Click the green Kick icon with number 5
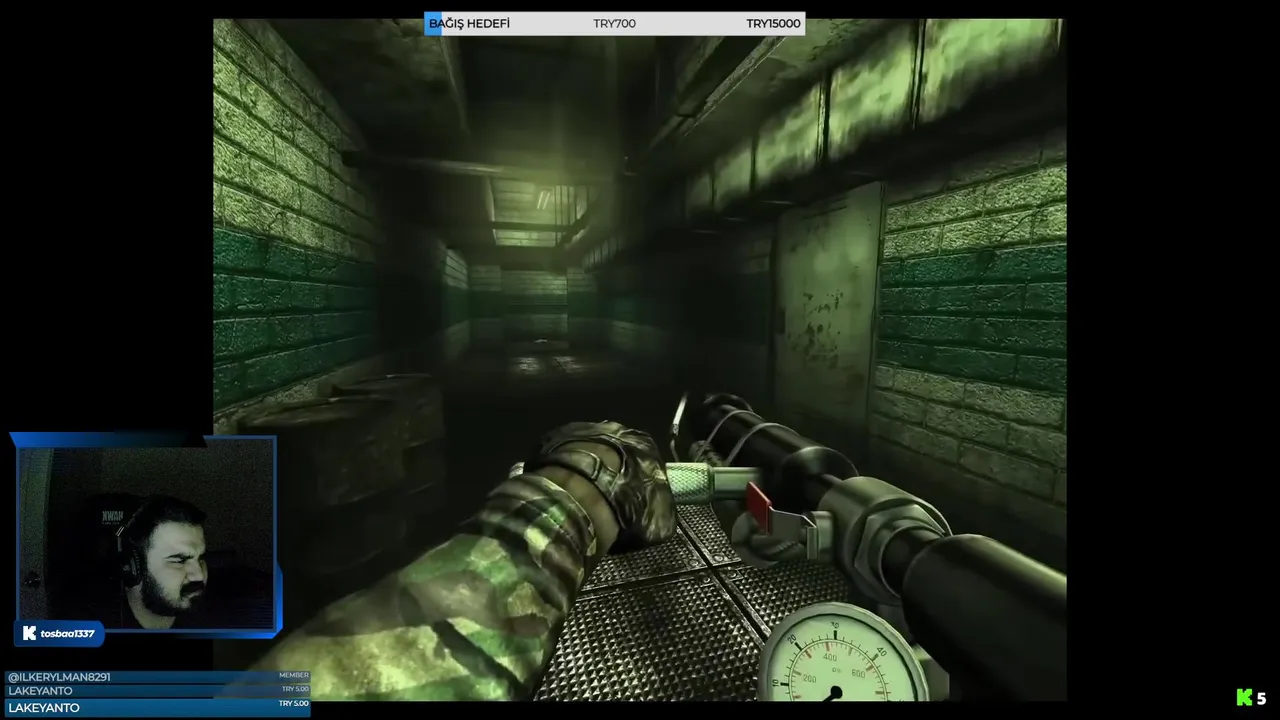Image resolution: width=1280 pixels, height=720 pixels. click(x=1251, y=698)
